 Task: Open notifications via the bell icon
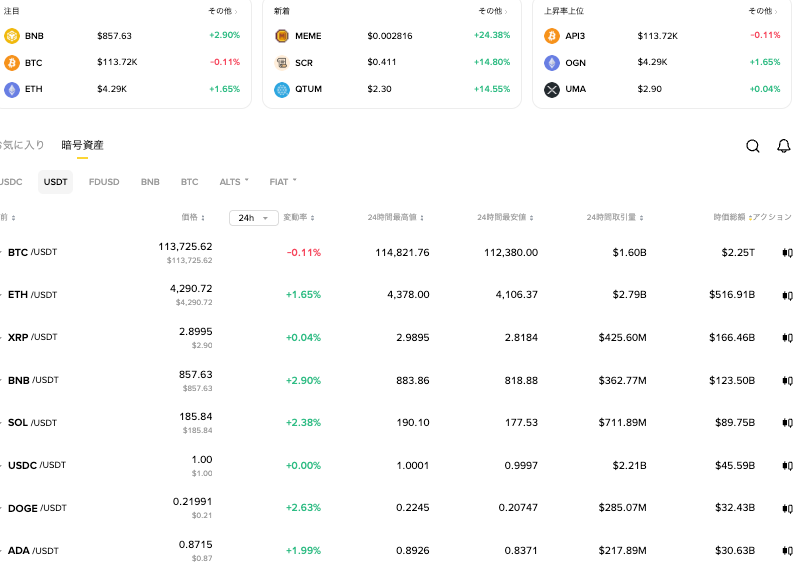click(784, 146)
